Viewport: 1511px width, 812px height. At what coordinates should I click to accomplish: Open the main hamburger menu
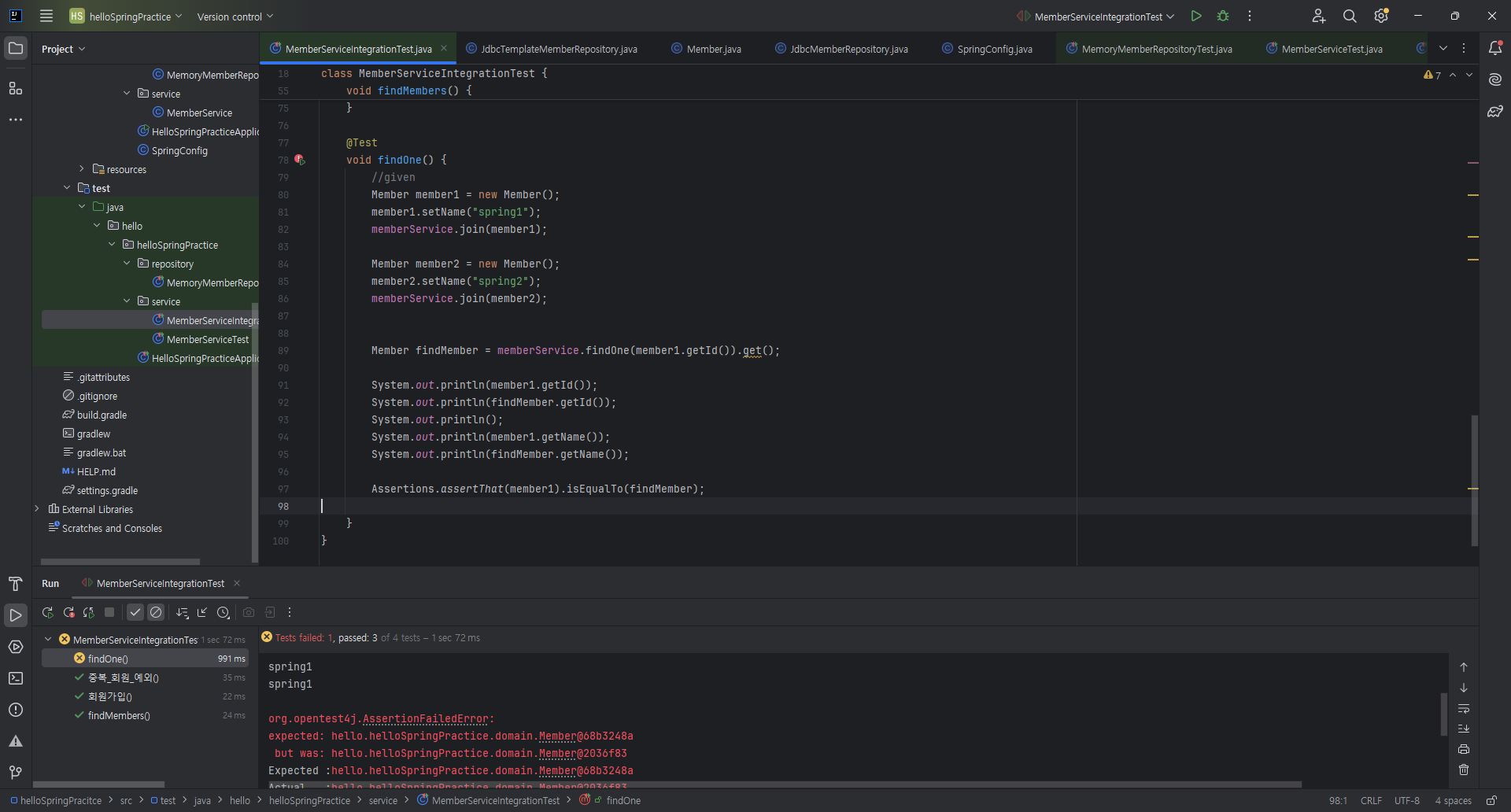tap(46, 16)
